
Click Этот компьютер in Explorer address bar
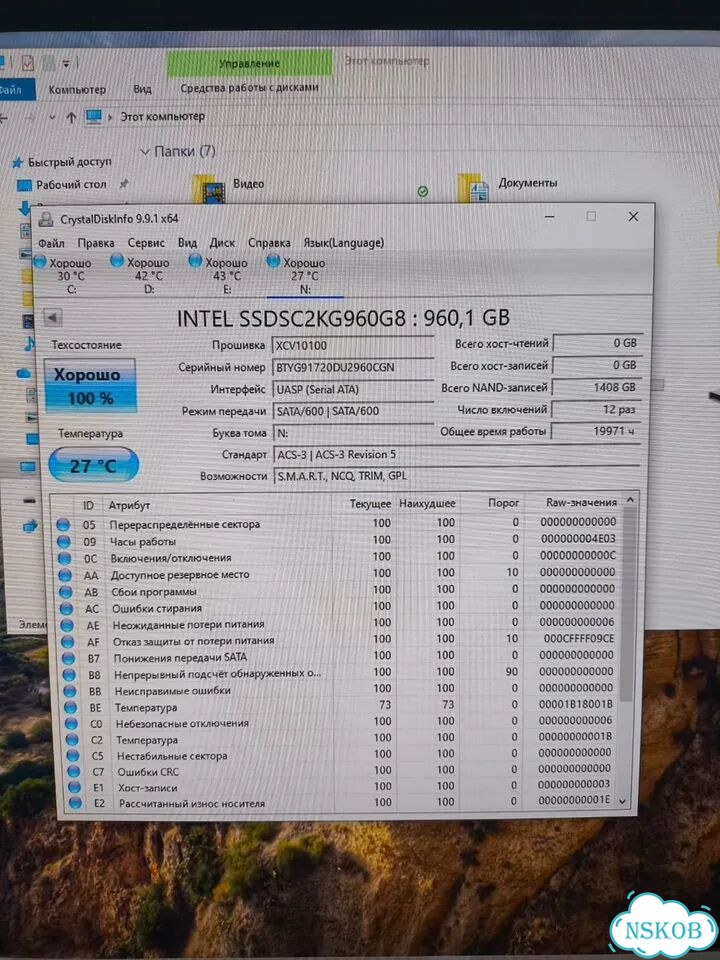point(162,116)
